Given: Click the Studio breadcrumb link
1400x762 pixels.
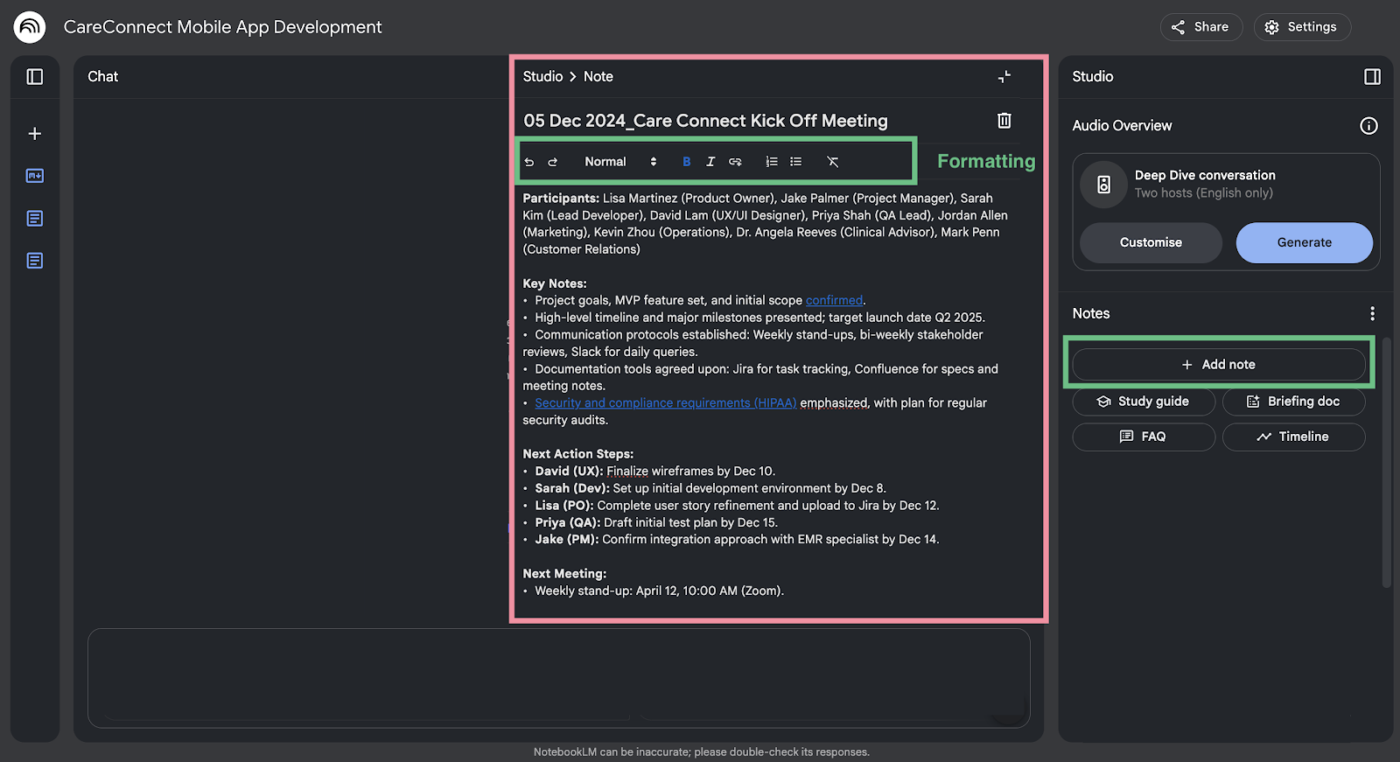Looking at the screenshot, I should coord(543,77).
